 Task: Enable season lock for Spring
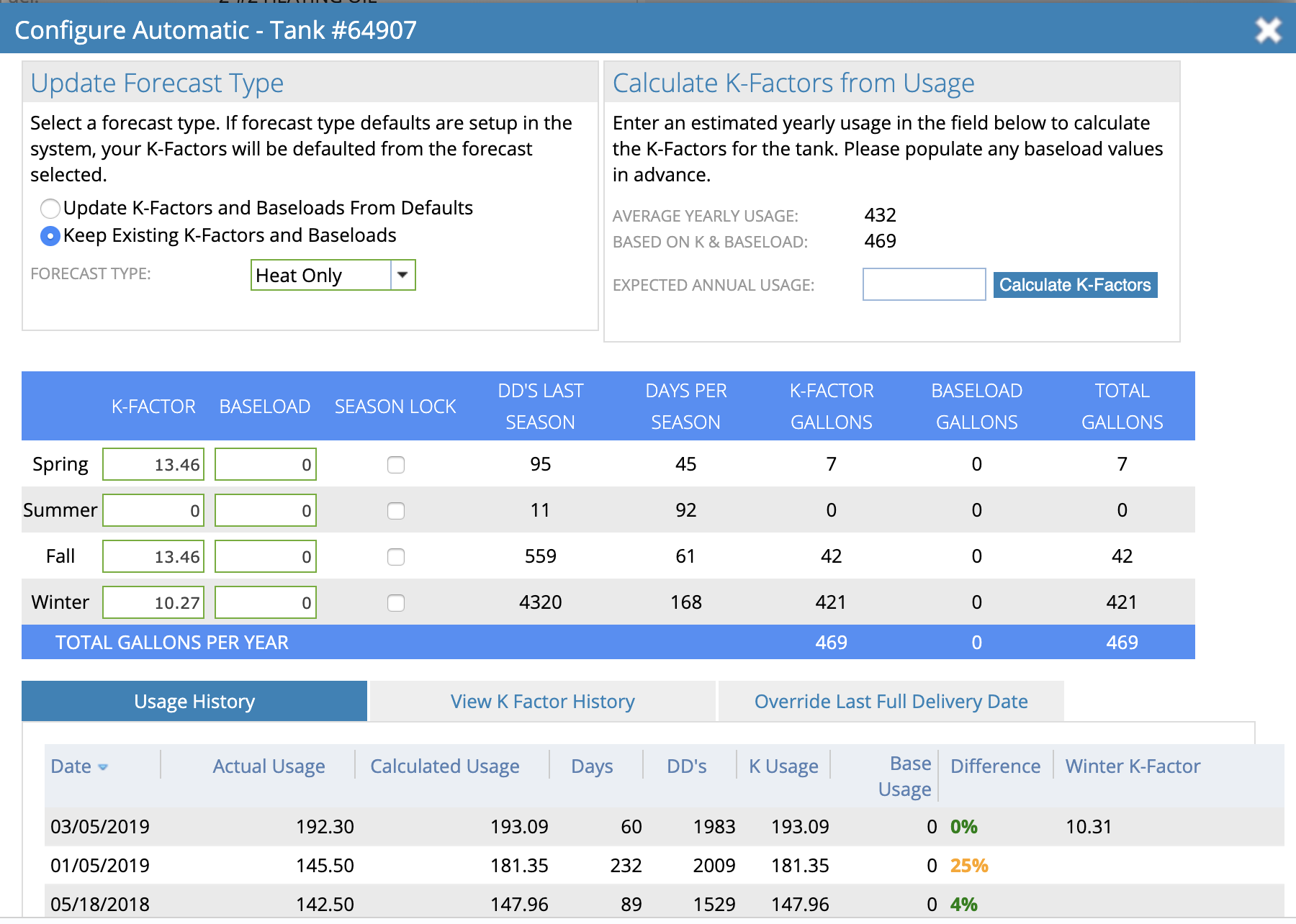coord(396,465)
